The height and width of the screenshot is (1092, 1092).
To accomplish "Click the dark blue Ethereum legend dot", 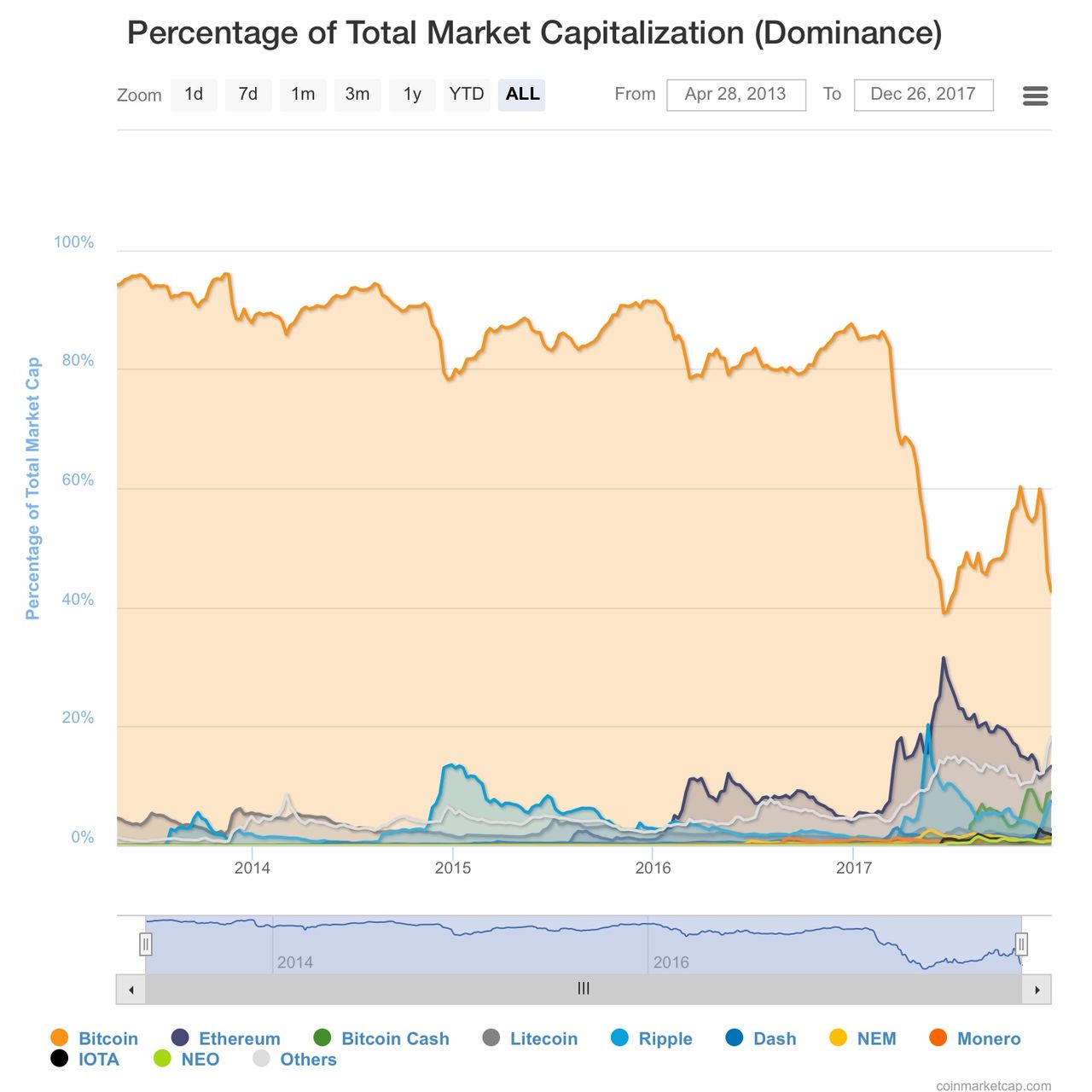I will 180,1037.
